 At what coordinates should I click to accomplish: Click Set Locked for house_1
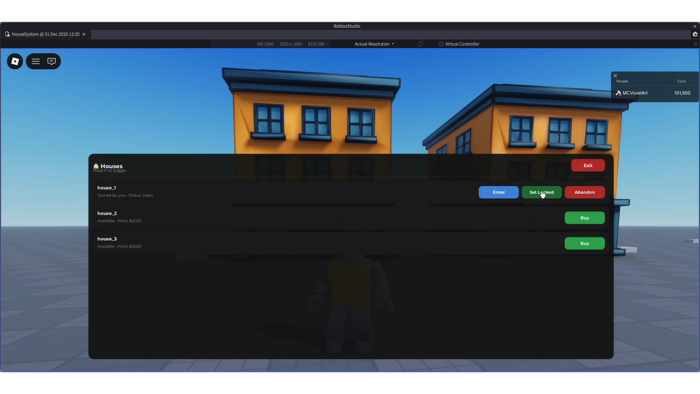[x=542, y=192]
